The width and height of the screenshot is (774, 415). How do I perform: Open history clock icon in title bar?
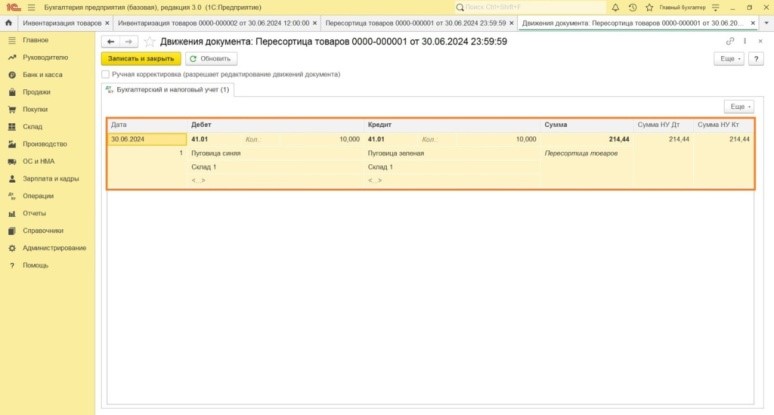[633, 7]
